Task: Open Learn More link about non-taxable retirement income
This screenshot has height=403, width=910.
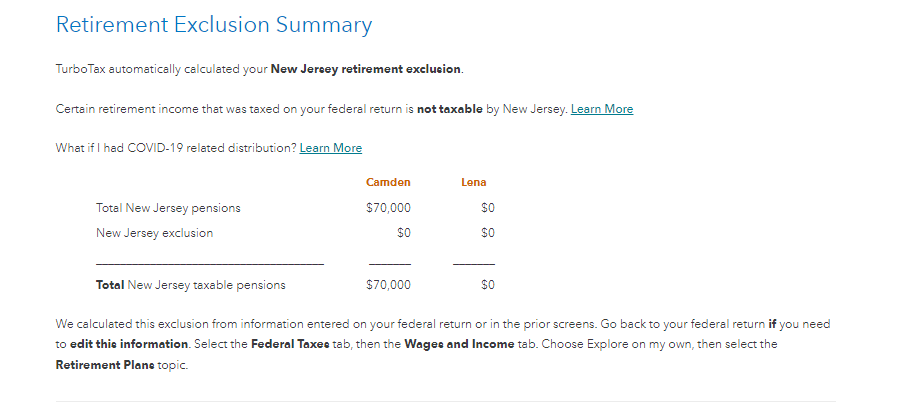Action: pyautogui.click(x=602, y=109)
